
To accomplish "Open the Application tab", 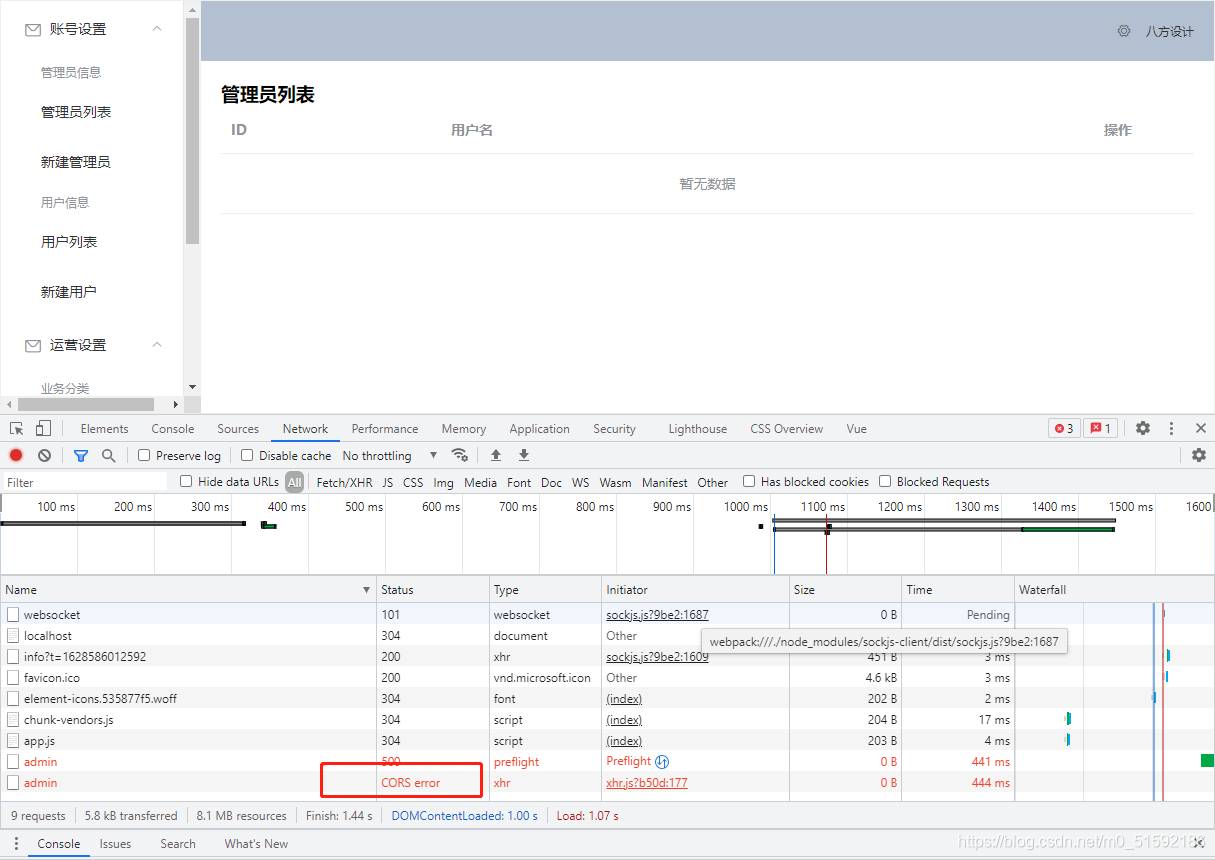I will 539,429.
